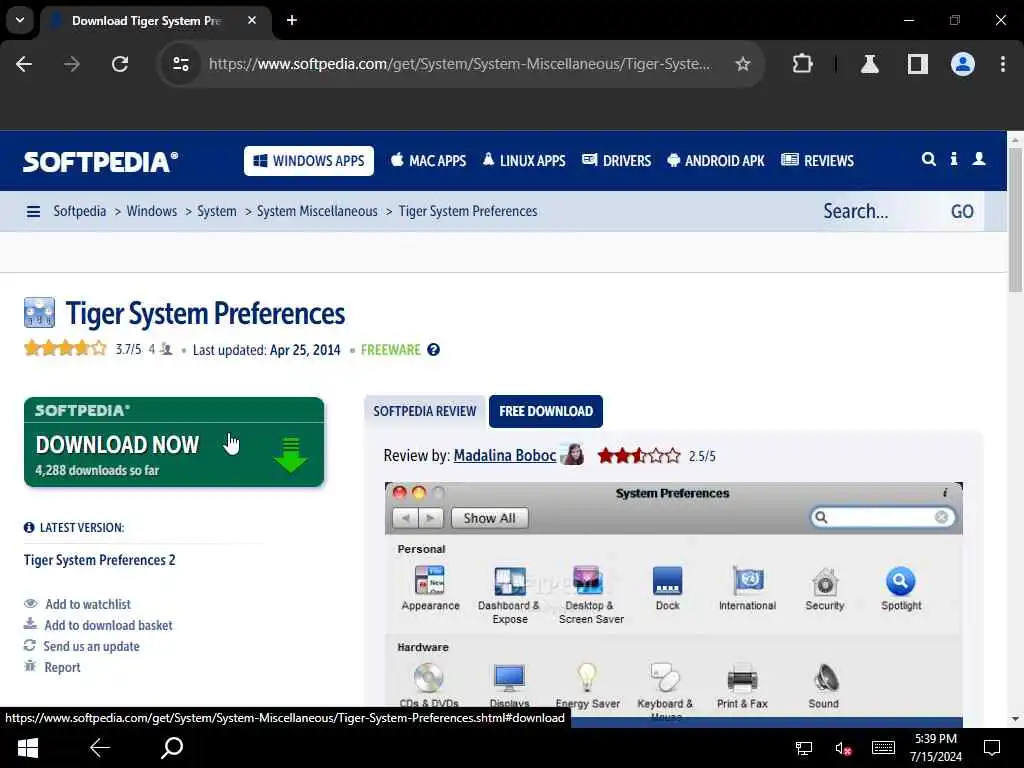The height and width of the screenshot is (768, 1024).
Task: Click Add to watchlist
Action: (88, 604)
